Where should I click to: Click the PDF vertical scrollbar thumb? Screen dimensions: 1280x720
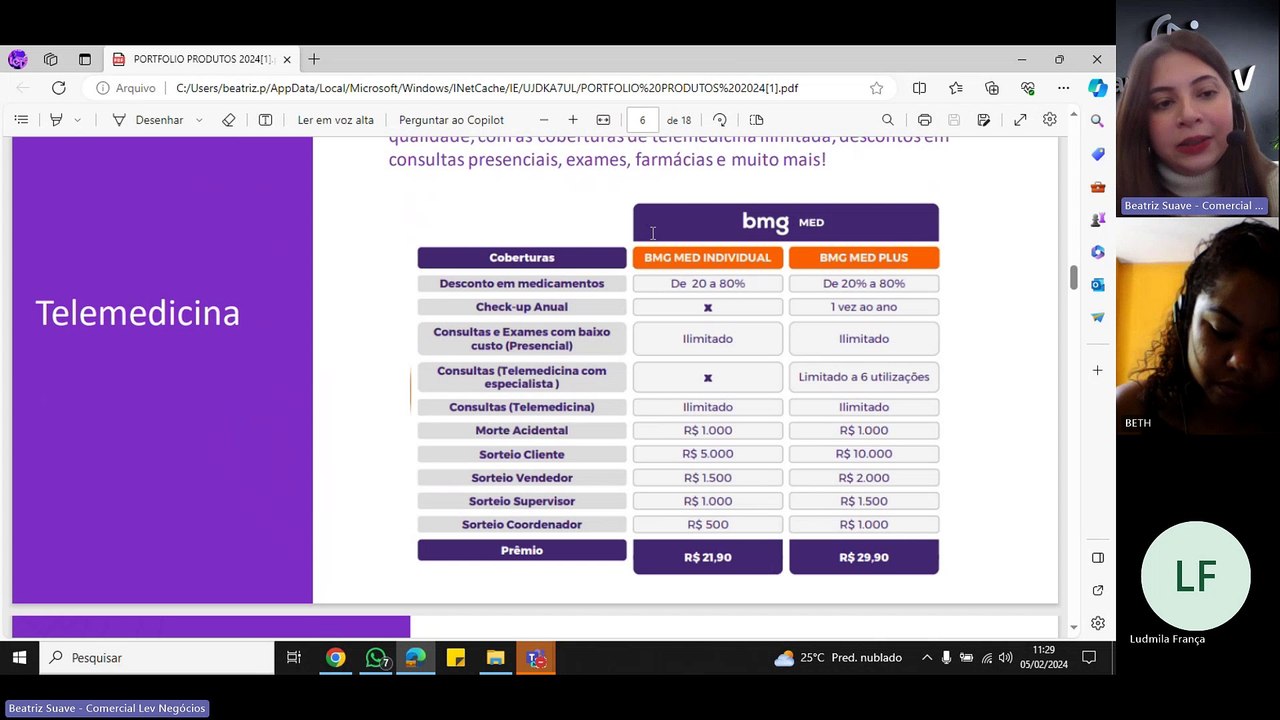tap(1073, 277)
